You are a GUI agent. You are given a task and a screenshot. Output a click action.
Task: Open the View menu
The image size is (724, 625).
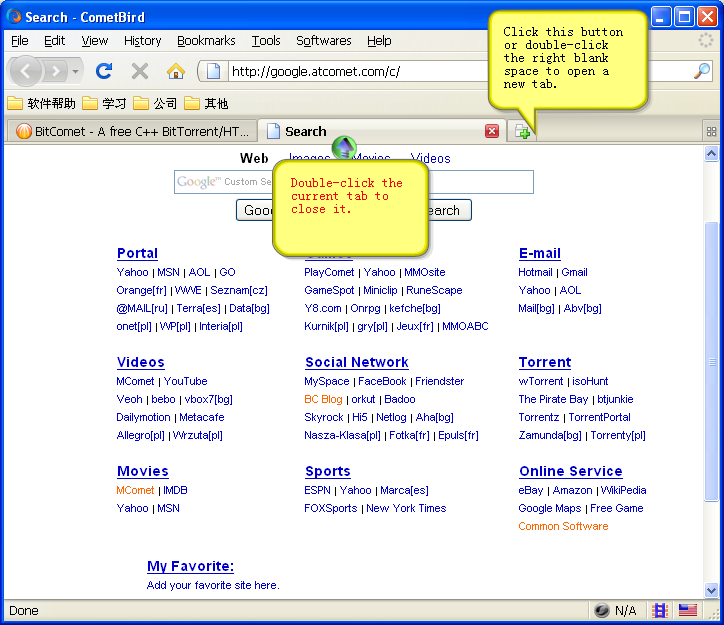95,41
